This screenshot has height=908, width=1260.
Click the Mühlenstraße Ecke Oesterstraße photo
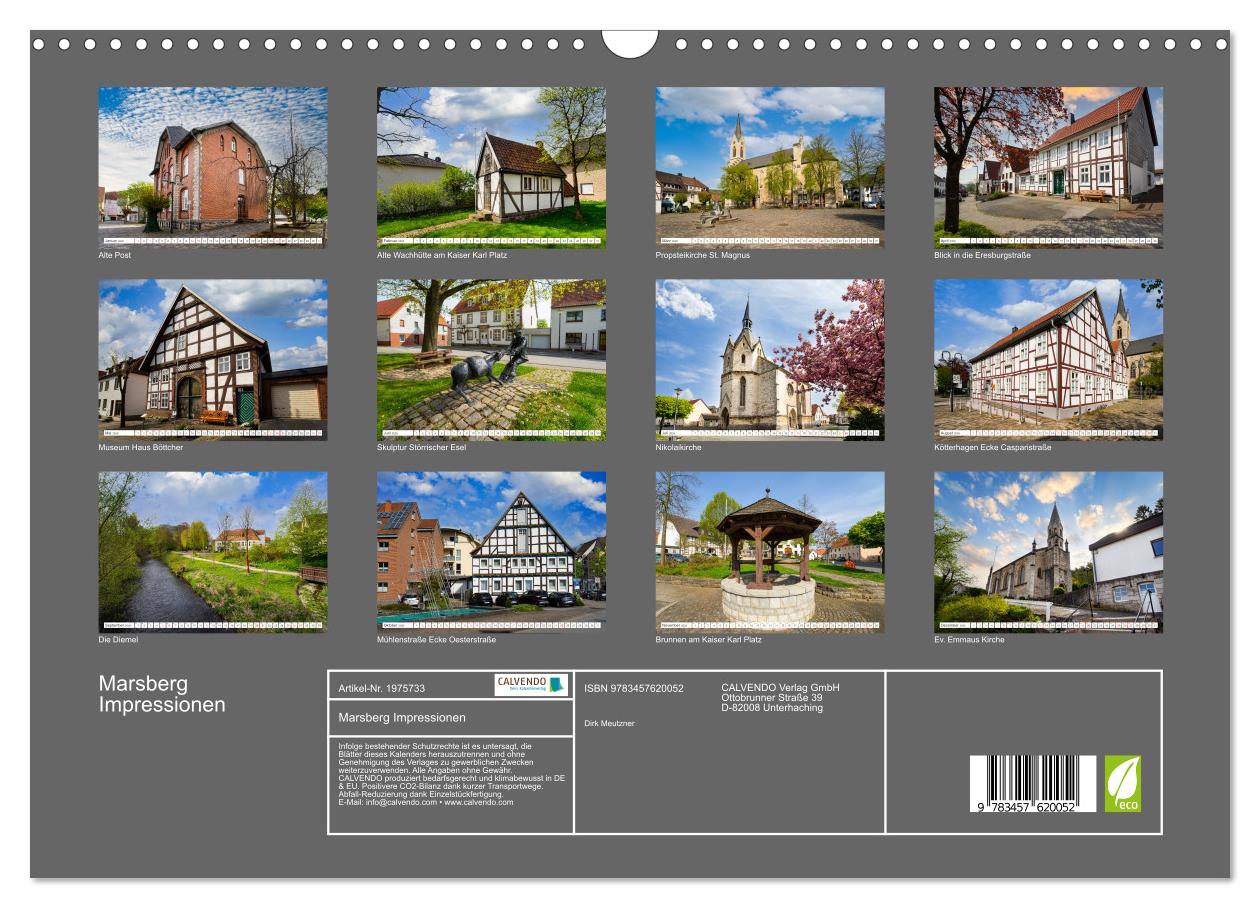491,552
